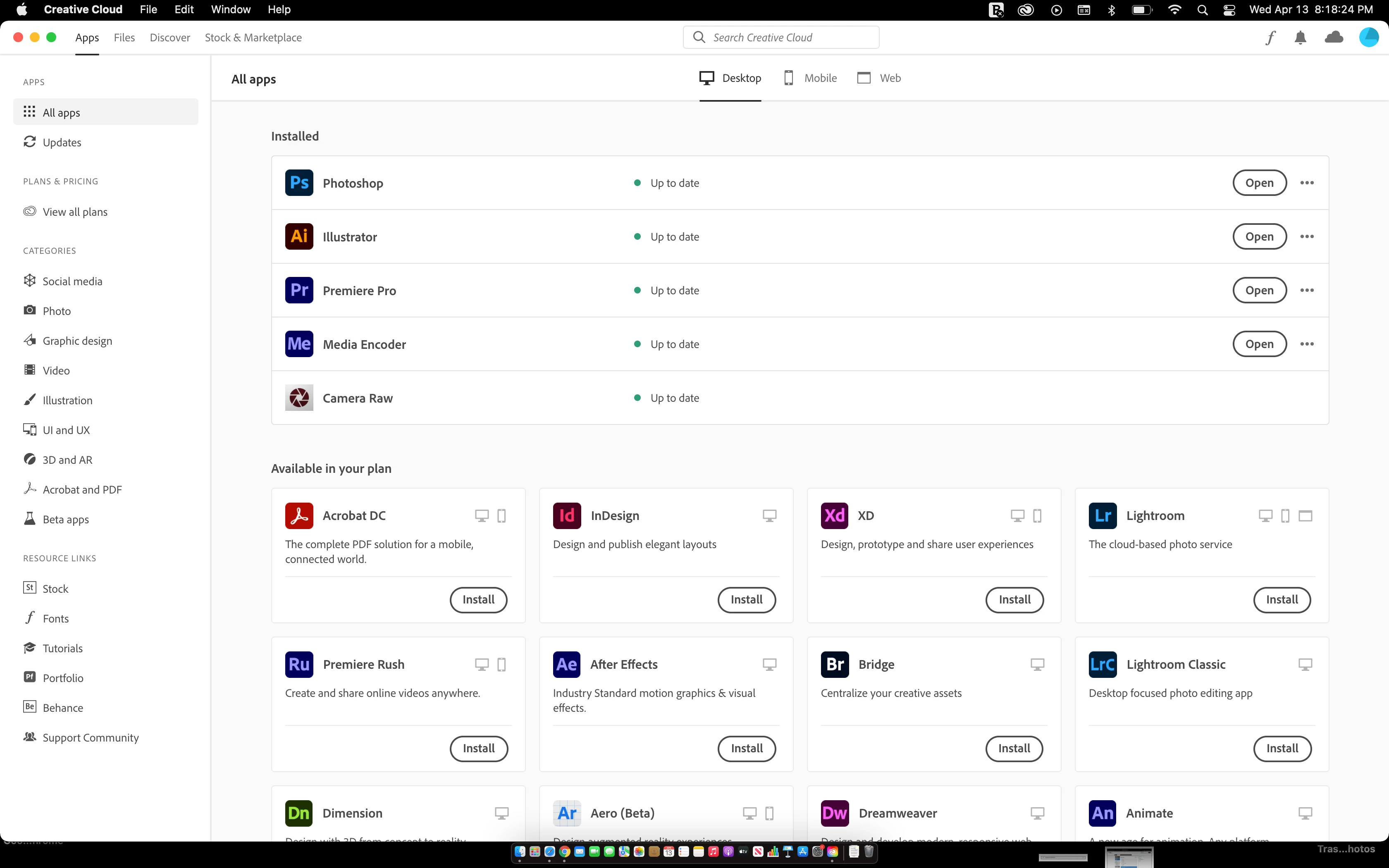Install InDesign
This screenshot has height=868, width=1389.
click(x=746, y=600)
